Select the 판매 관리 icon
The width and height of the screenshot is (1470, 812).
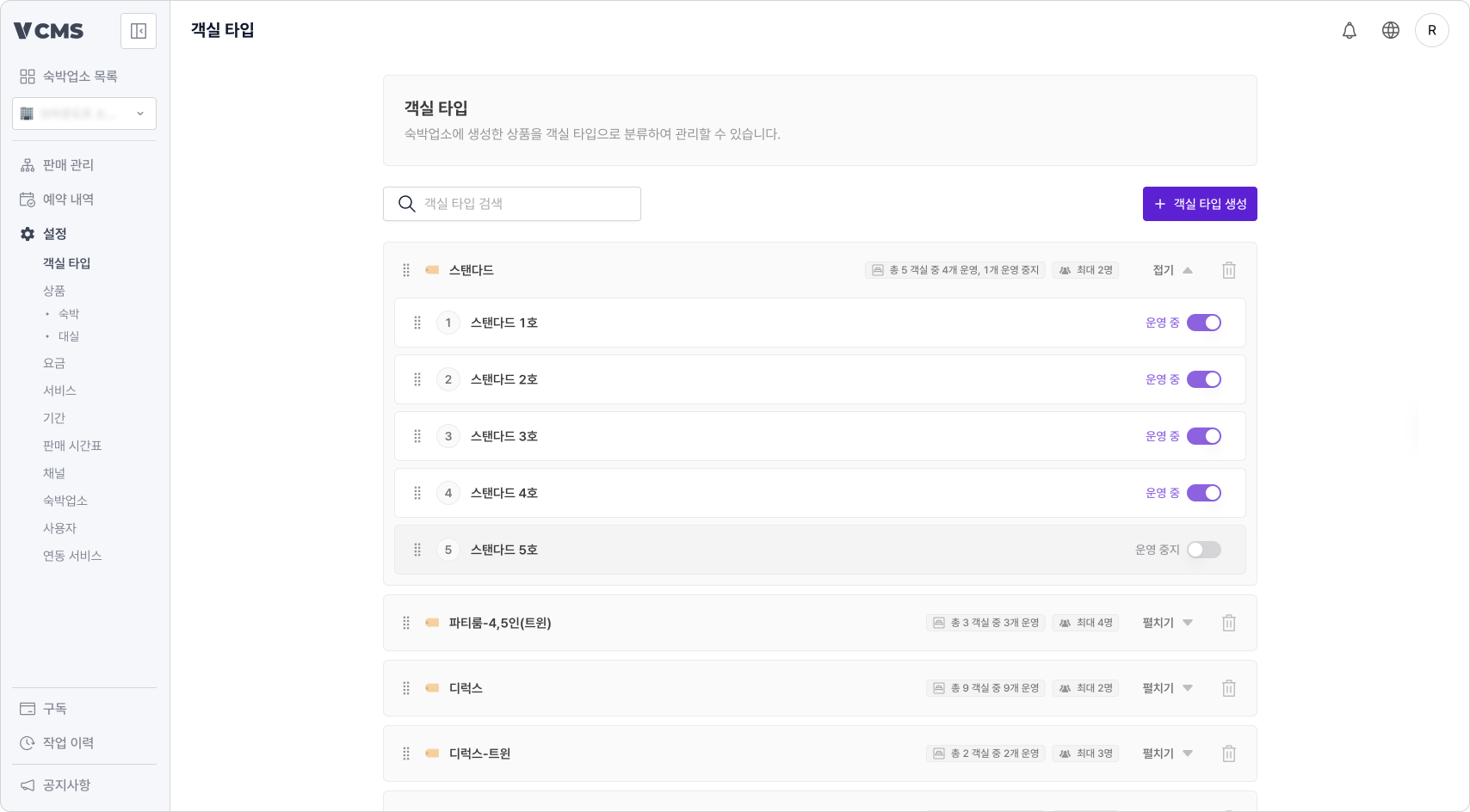(26, 164)
